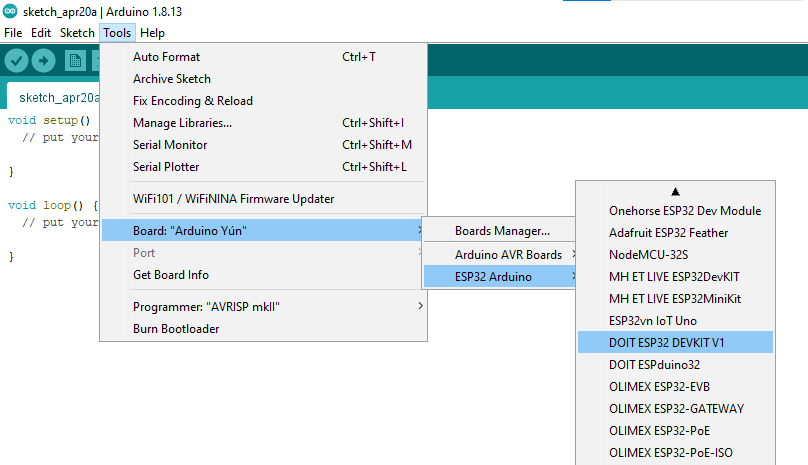Select OLIMEX ESP32-GATEWAY board
Viewport: 808px width, 465px height.
click(675, 409)
